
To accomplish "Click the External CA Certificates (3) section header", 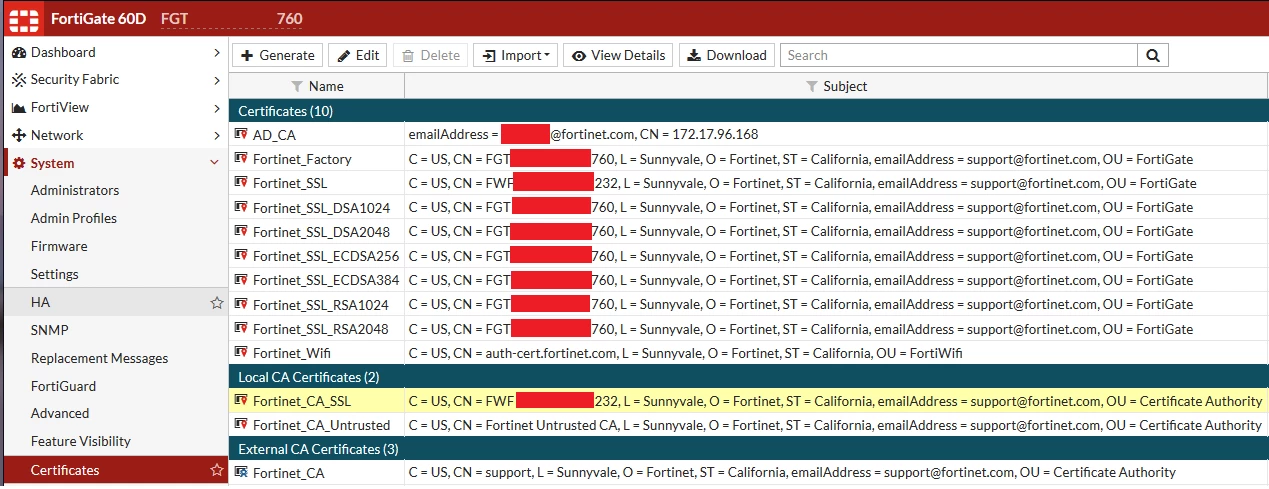I will click(748, 449).
